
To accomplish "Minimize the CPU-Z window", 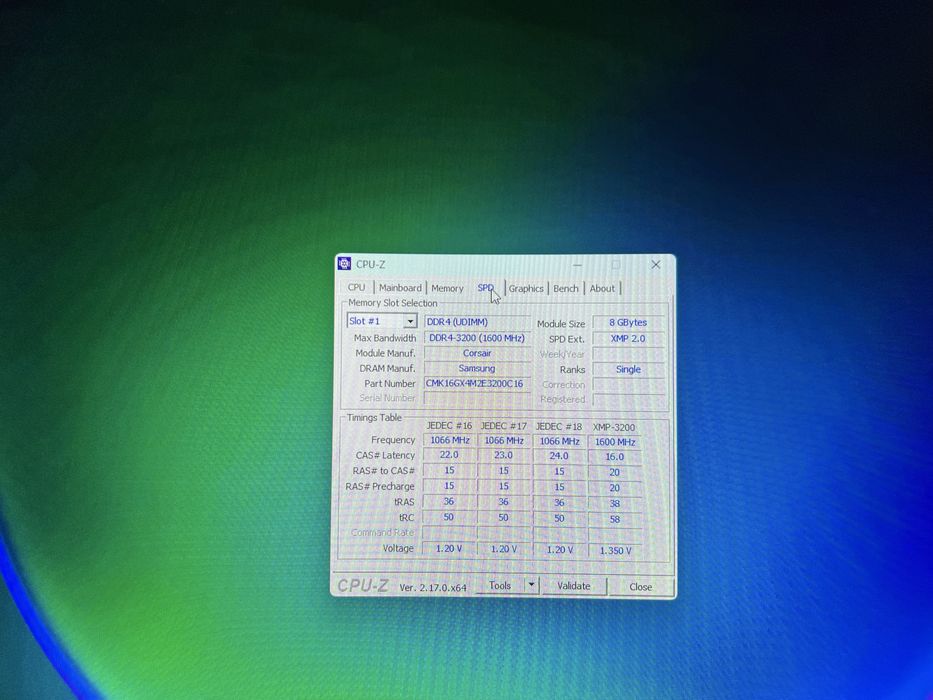I will pos(577,264).
